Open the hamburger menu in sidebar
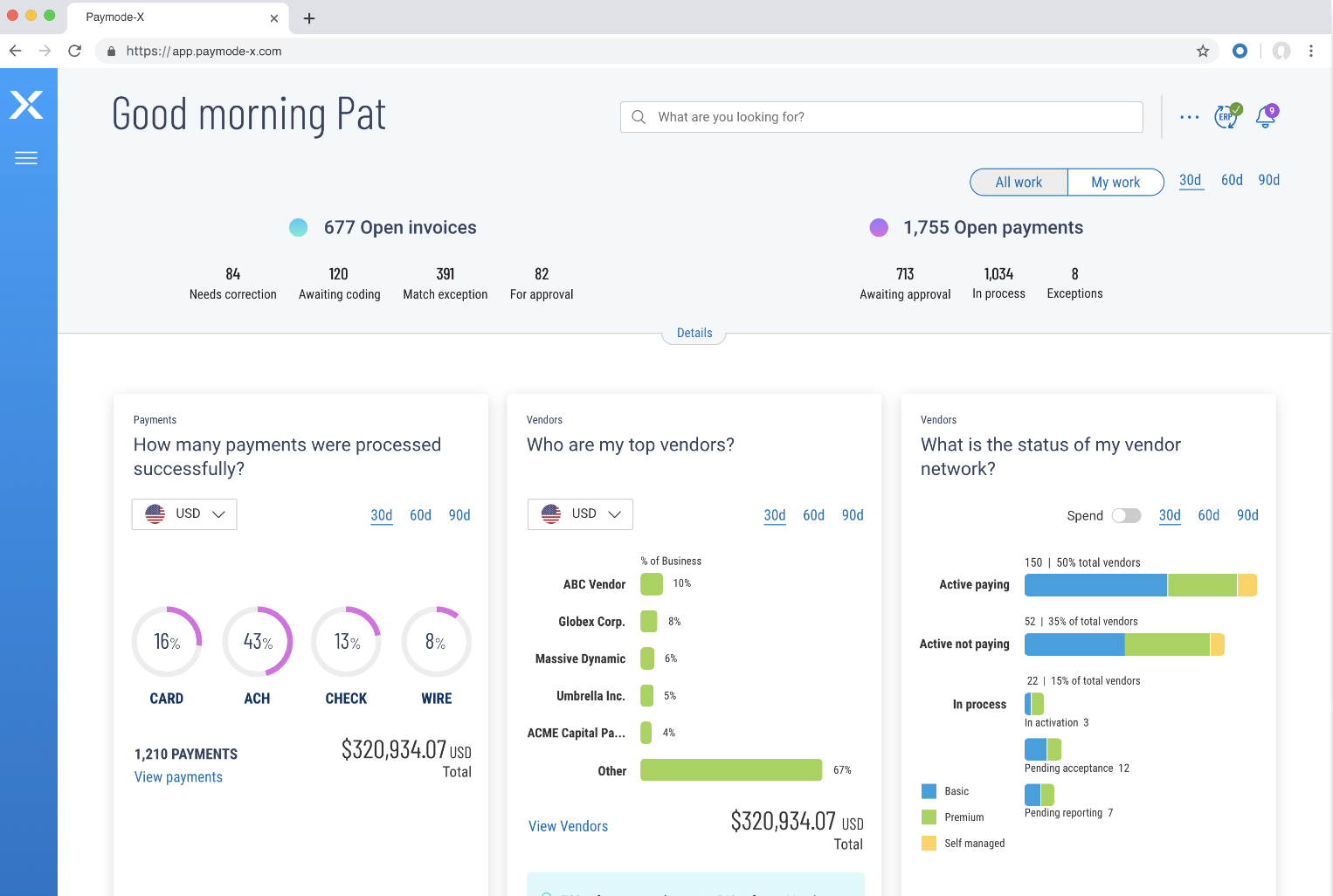Viewport: 1333px width, 896px height. [x=26, y=158]
